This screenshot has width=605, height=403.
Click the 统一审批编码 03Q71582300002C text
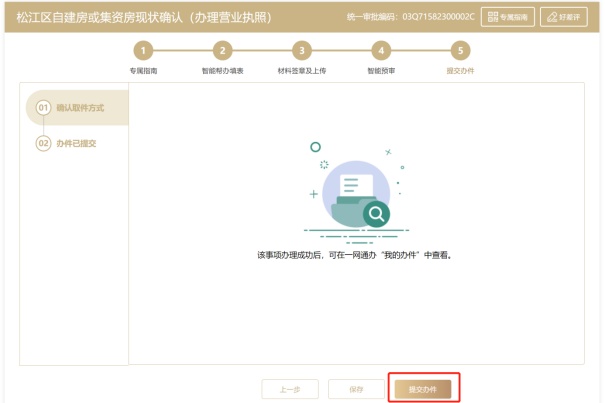click(411, 17)
